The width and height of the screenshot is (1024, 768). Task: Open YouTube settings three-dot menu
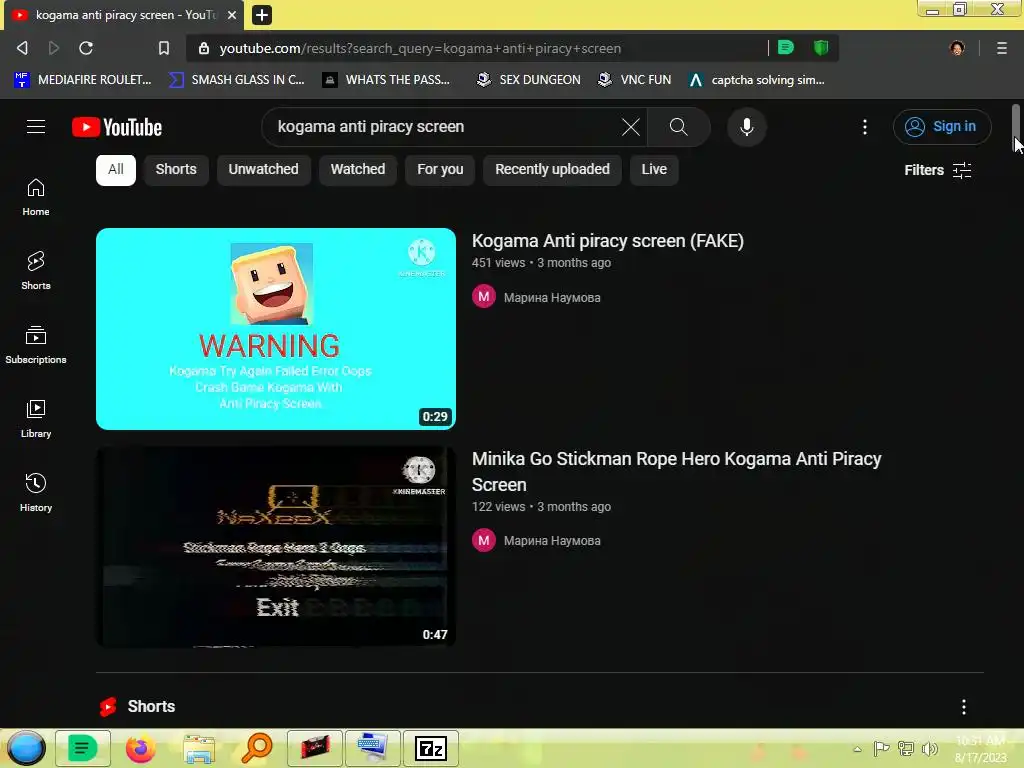(865, 127)
